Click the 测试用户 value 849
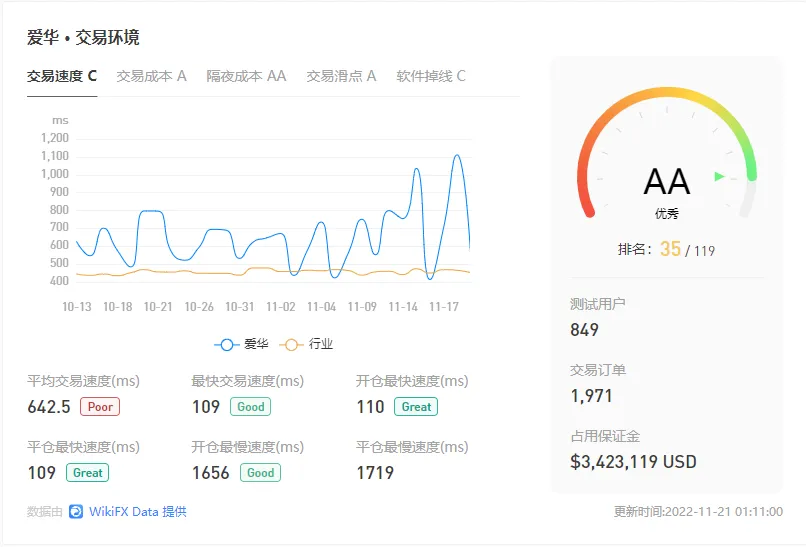 [584, 330]
